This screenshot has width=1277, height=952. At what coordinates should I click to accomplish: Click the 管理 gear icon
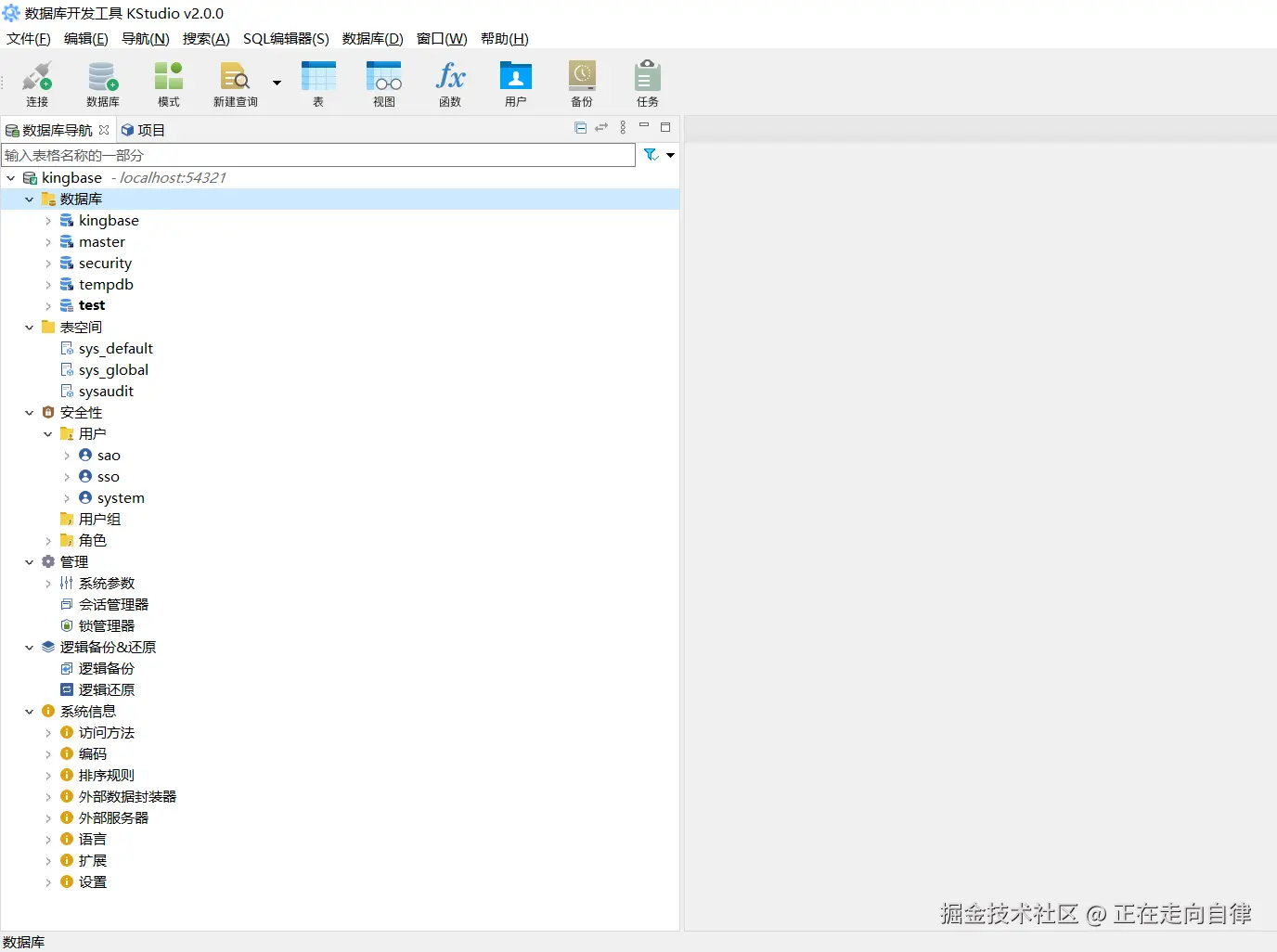[48, 561]
